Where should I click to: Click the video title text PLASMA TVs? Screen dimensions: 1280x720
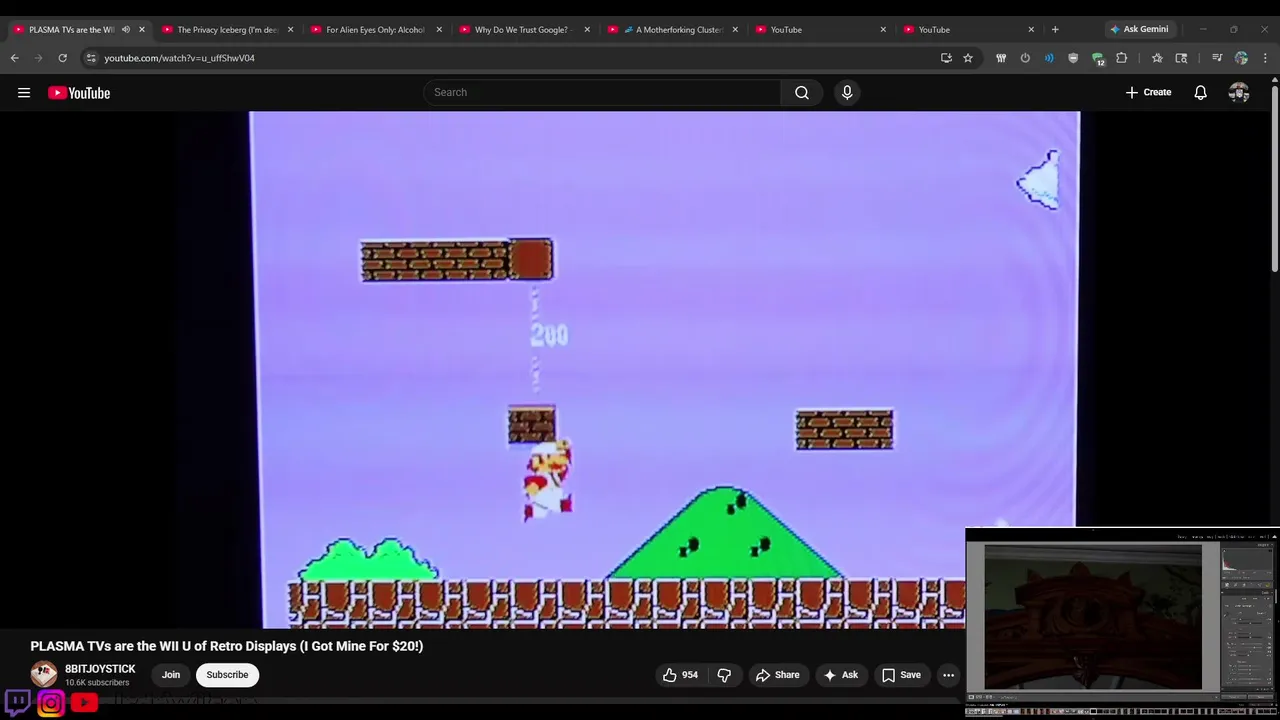tap(227, 646)
